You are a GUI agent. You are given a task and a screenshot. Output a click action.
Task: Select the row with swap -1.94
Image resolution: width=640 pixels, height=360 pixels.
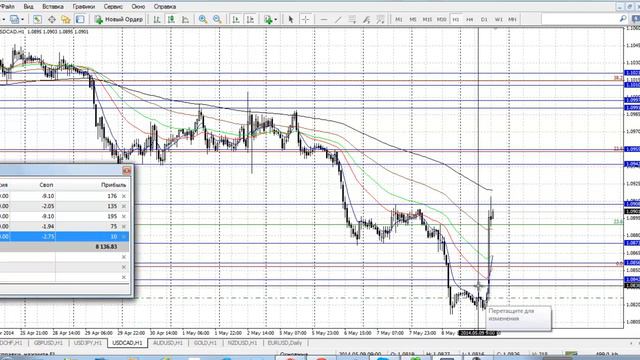point(64,226)
